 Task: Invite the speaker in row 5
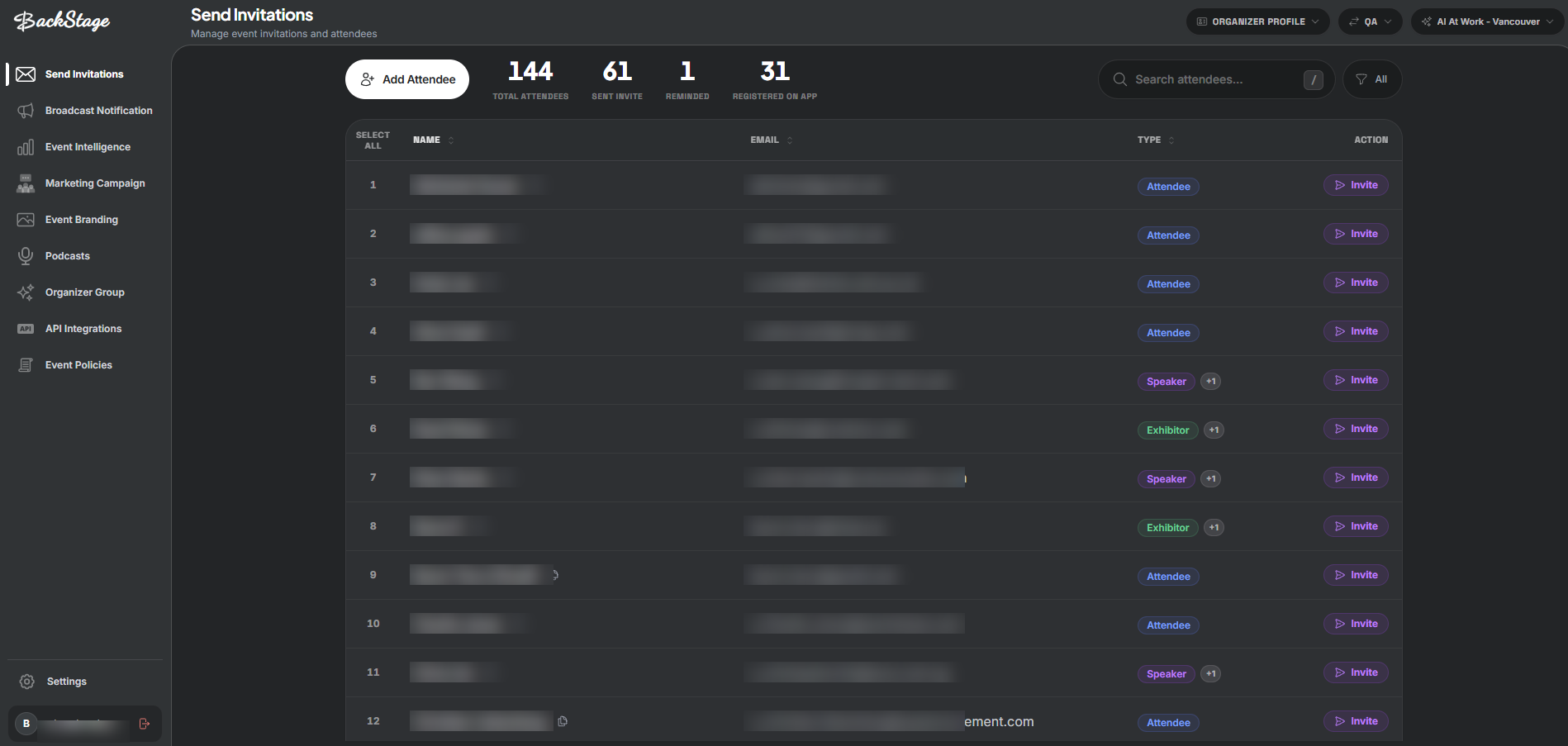pyautogui.click(x=1356, y=380)
